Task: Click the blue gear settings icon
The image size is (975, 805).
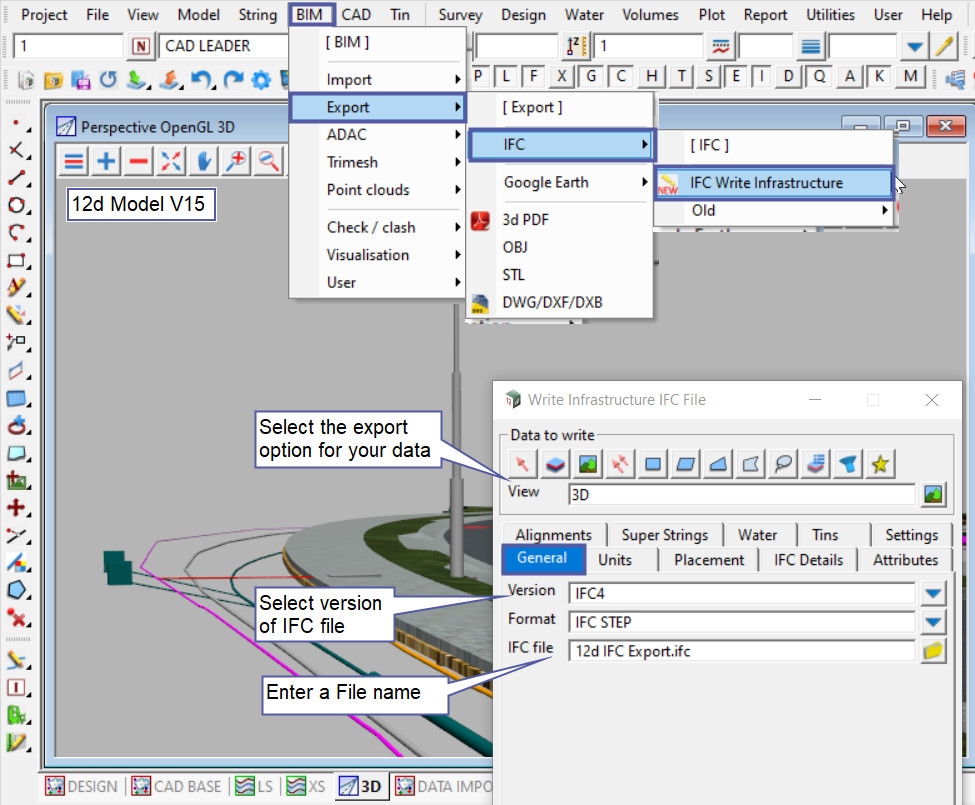Action: click(262, 79)
